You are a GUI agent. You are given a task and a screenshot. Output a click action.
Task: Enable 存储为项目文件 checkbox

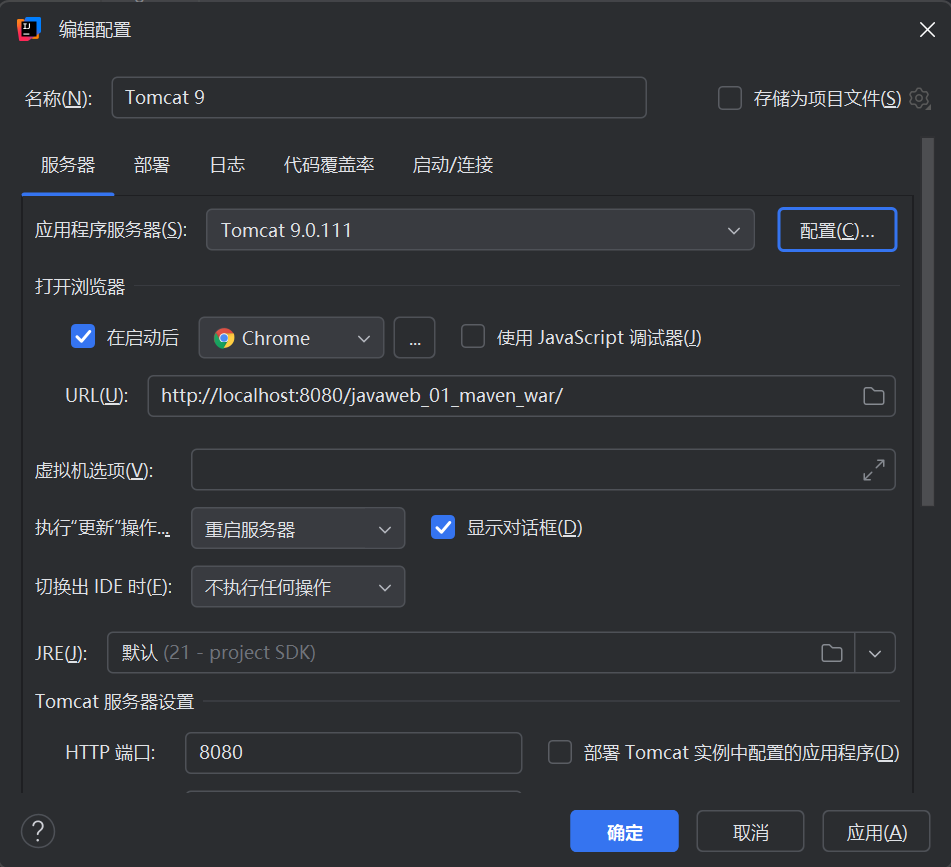point(730,98)
